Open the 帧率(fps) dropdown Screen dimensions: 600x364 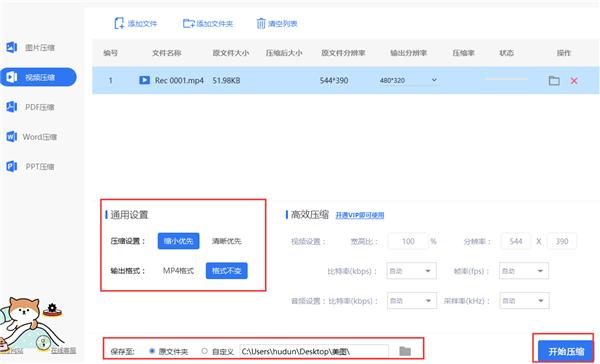pos(524,271)
